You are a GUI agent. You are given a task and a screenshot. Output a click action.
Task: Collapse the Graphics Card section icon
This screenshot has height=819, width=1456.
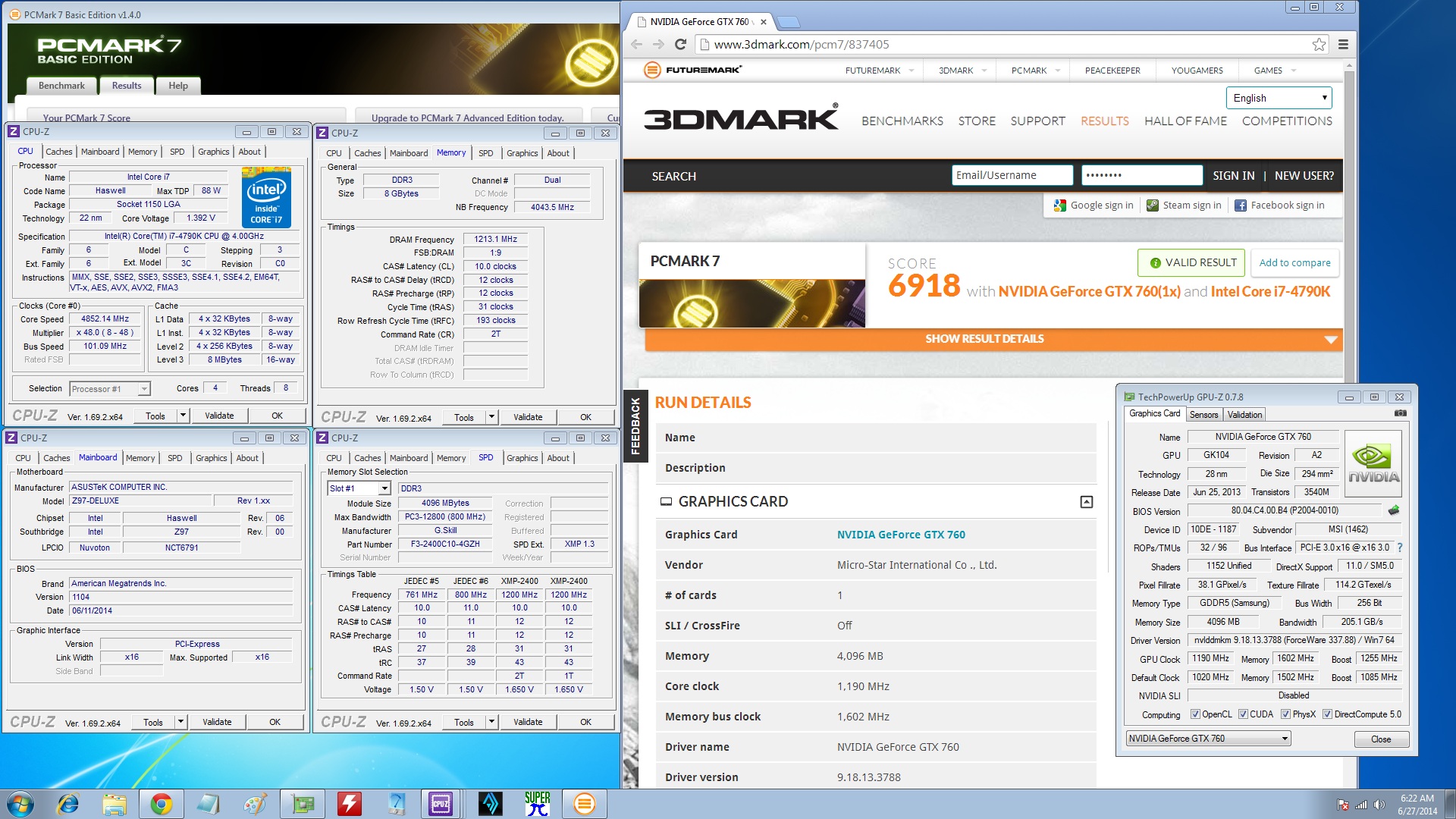pyautogui.click(x=1086, y=502)
